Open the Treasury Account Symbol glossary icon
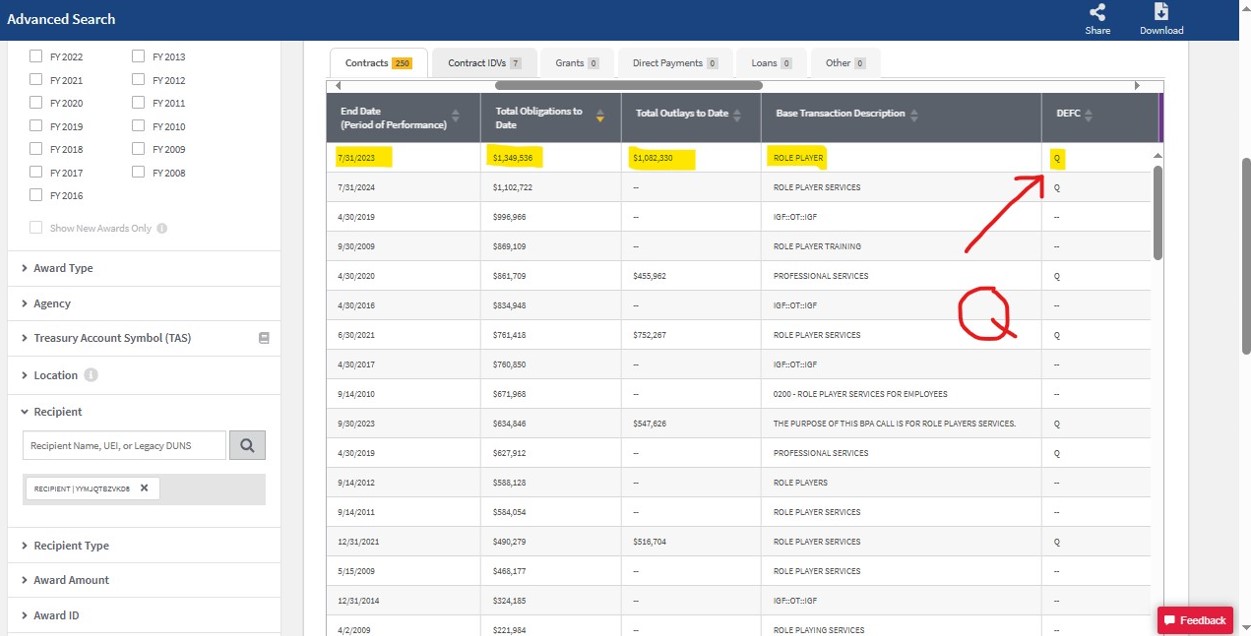This screenshot has height=636, width=1251. [x=264, y=338]
